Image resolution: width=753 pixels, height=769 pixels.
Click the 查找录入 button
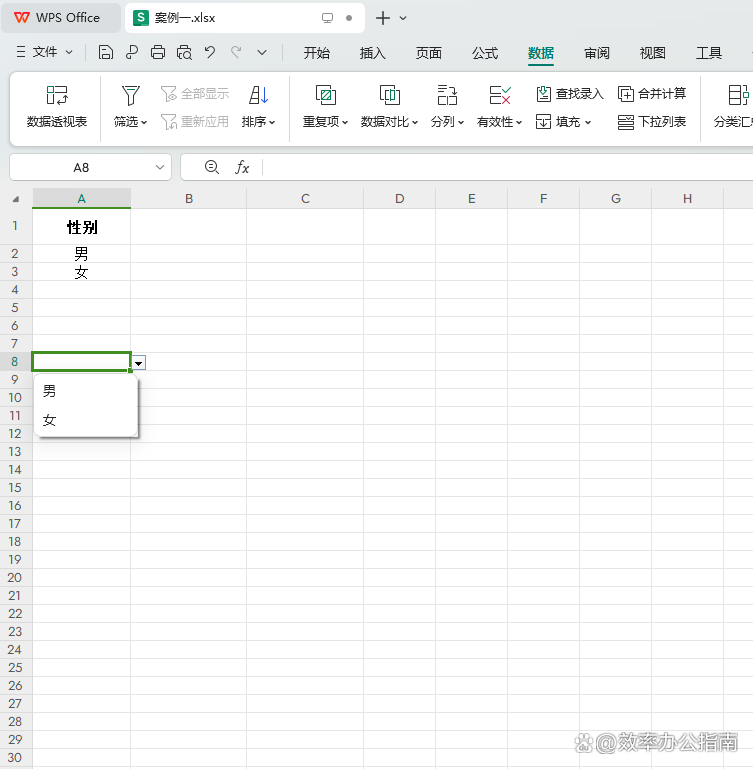[570, 93]
